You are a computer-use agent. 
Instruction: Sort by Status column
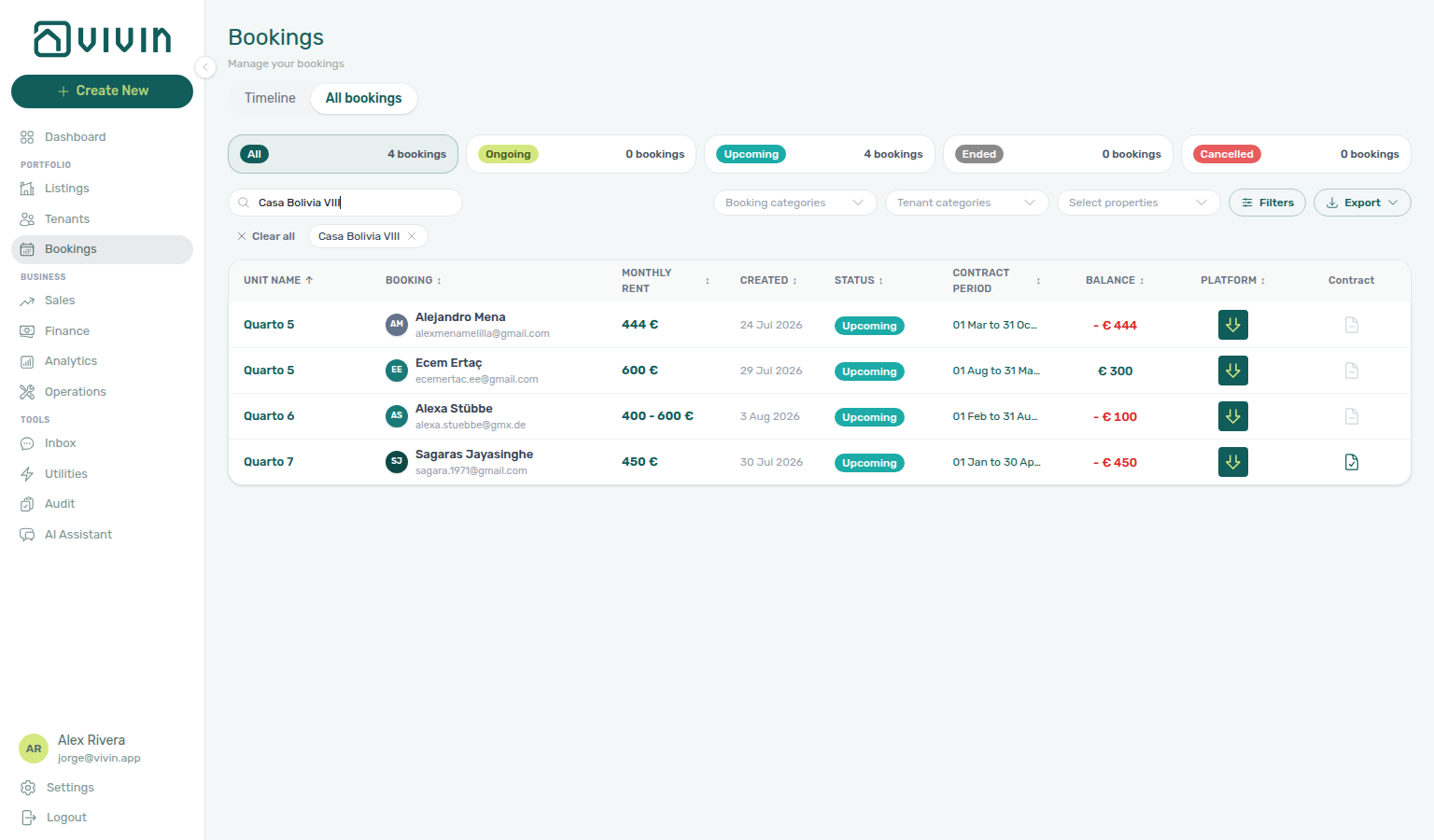point(858,280)
